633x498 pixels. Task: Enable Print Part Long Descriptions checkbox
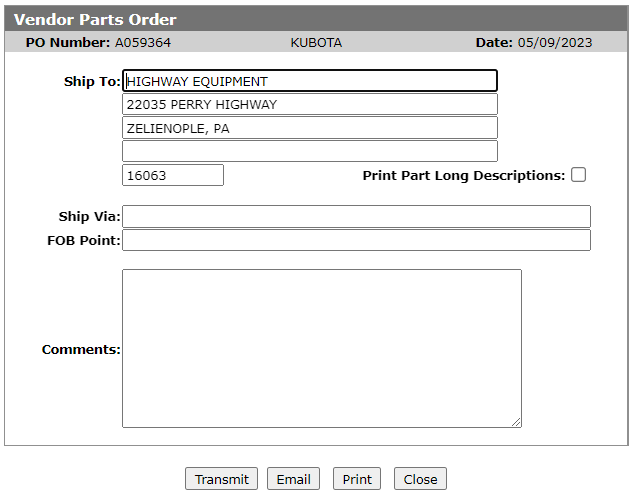[578, 175]
